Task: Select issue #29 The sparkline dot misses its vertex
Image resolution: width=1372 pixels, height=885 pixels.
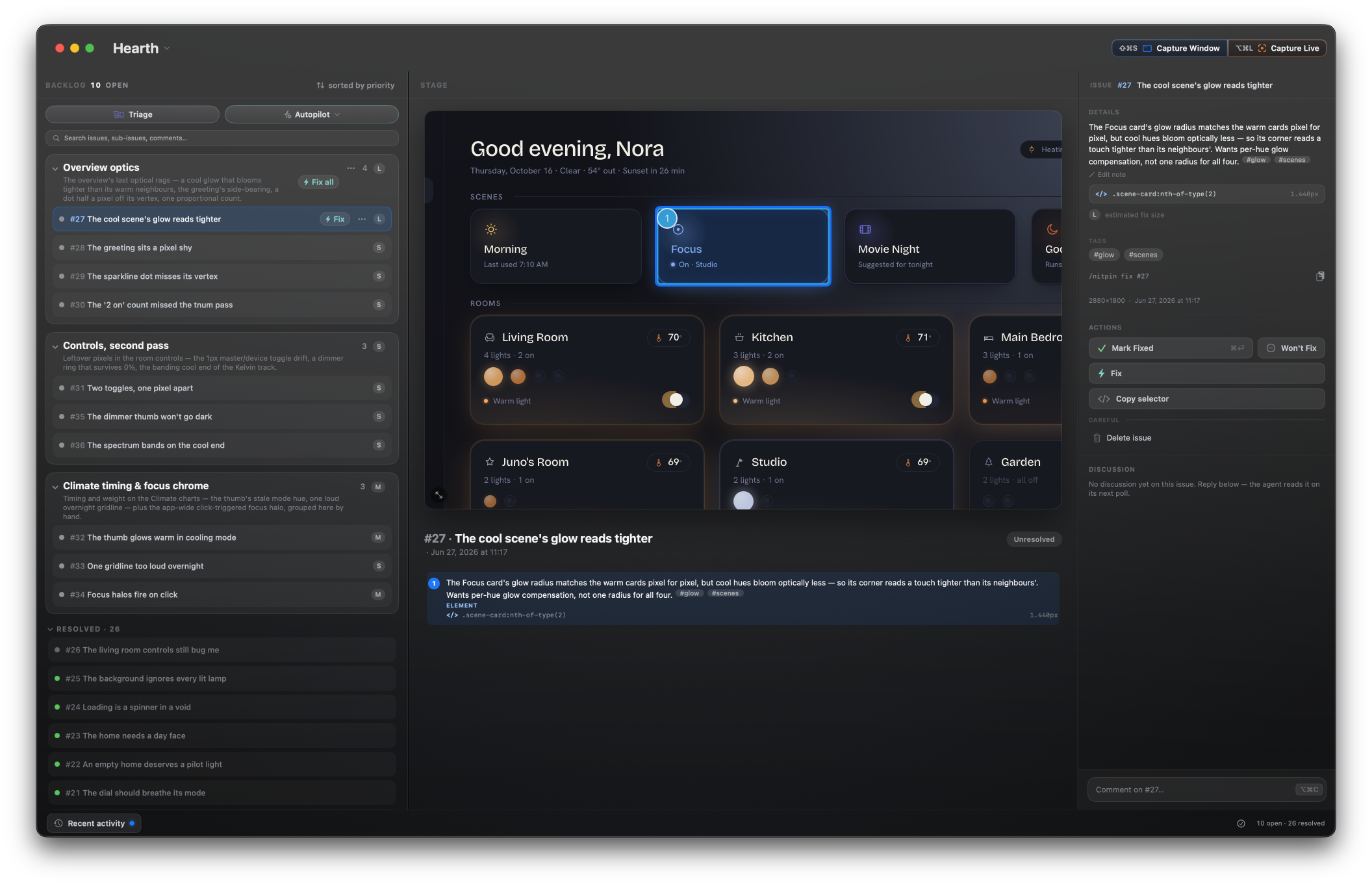Action: tap(222, 276)
